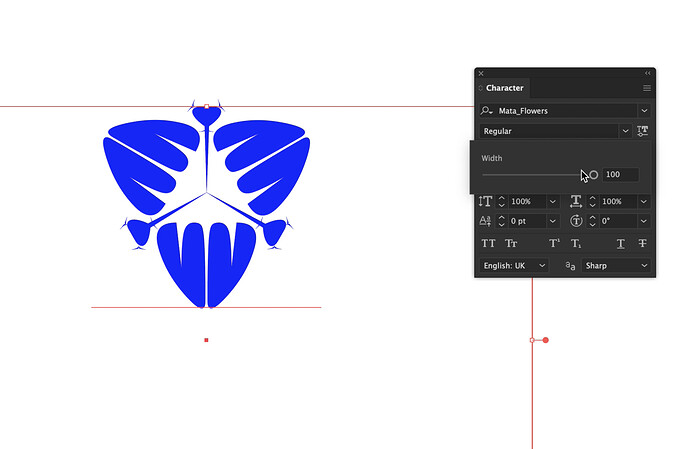690x449 pixels.
Task: Click the baseline shift 0 pt field
Action: point(528,221)
